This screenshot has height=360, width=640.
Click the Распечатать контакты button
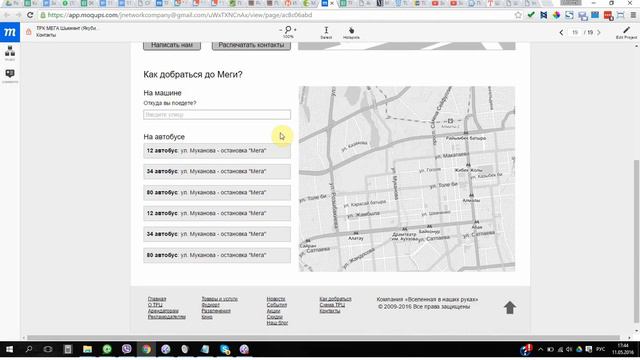(x=251, y=45)
